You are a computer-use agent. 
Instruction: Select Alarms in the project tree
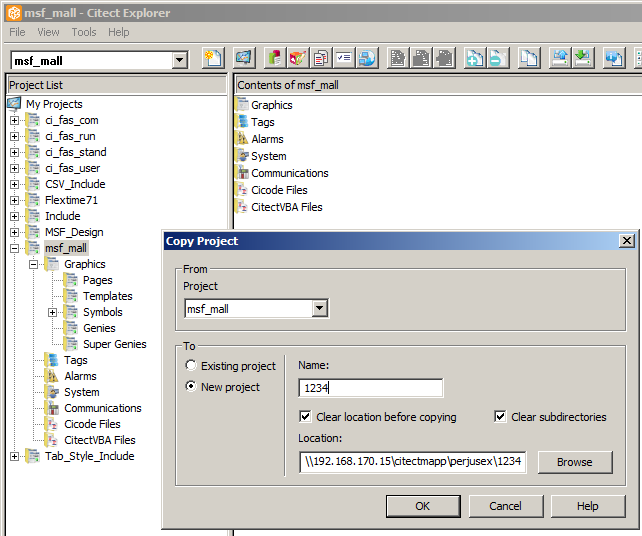80,376
